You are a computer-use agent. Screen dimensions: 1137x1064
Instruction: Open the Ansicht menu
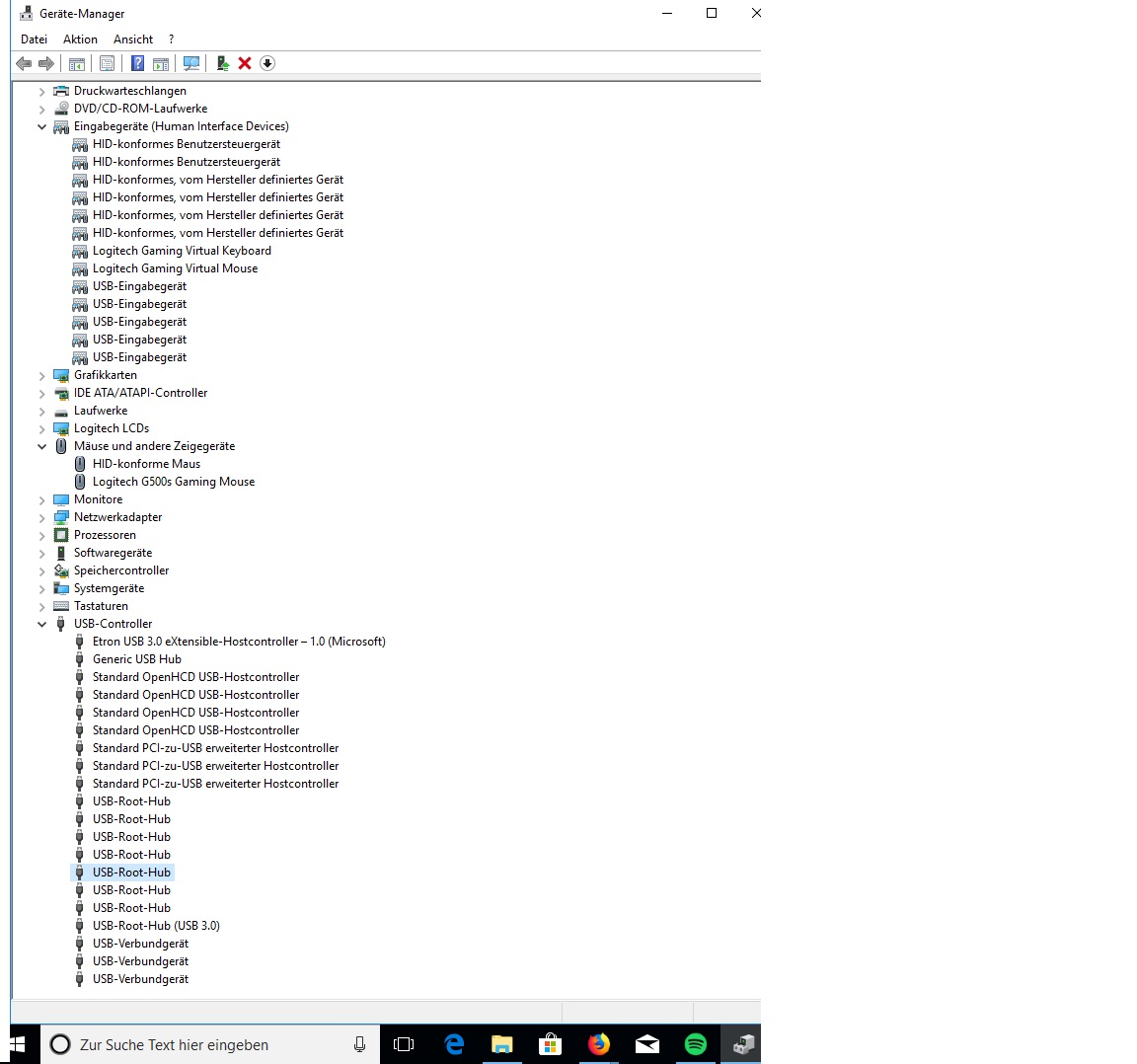[132, 39]
